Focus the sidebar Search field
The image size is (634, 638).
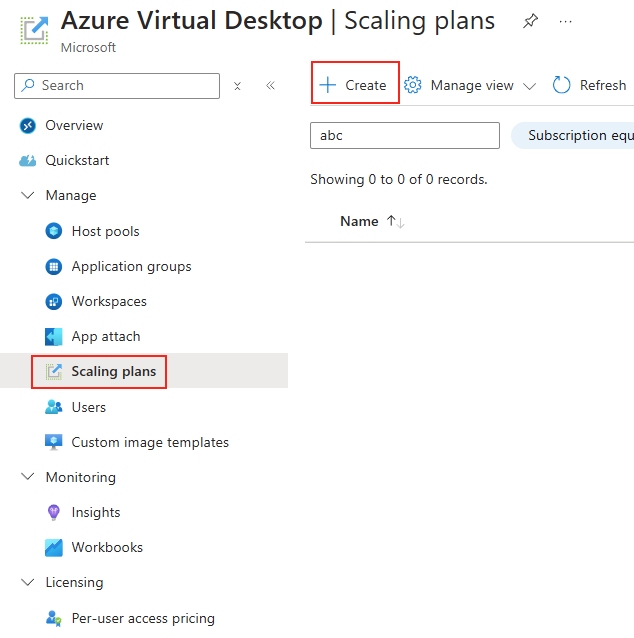pyautogui.click(x=117, y=86)
